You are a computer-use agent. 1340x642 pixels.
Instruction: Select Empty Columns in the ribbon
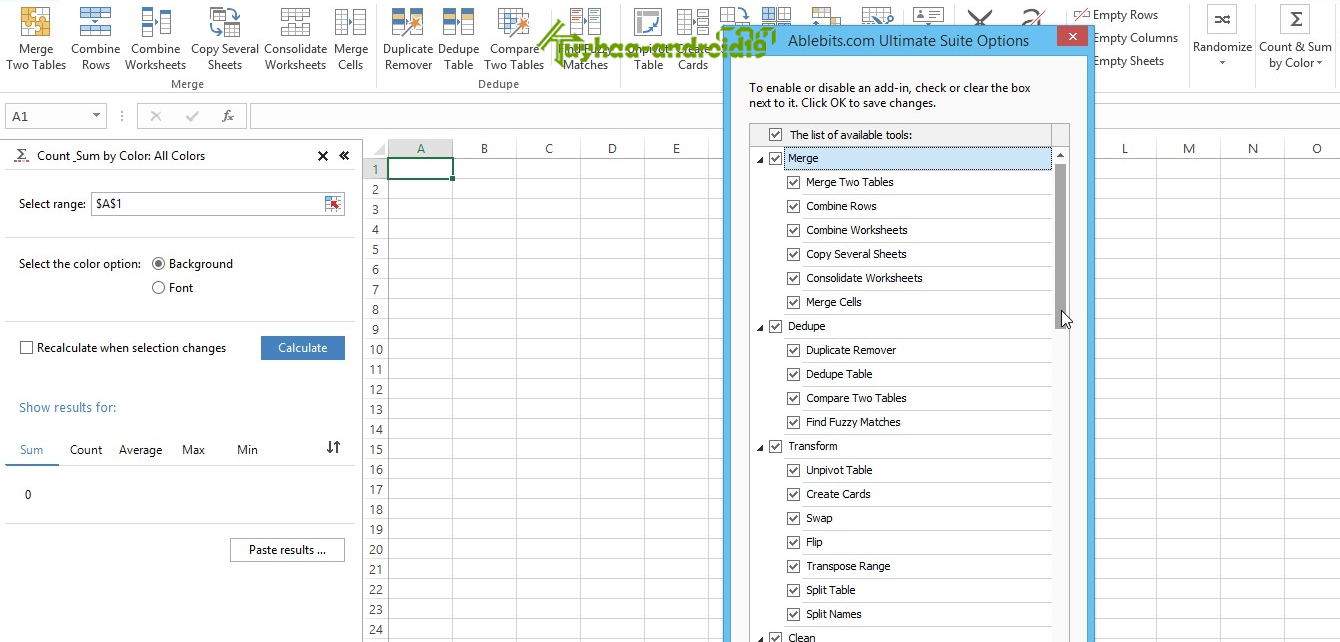pos(1135,38)
